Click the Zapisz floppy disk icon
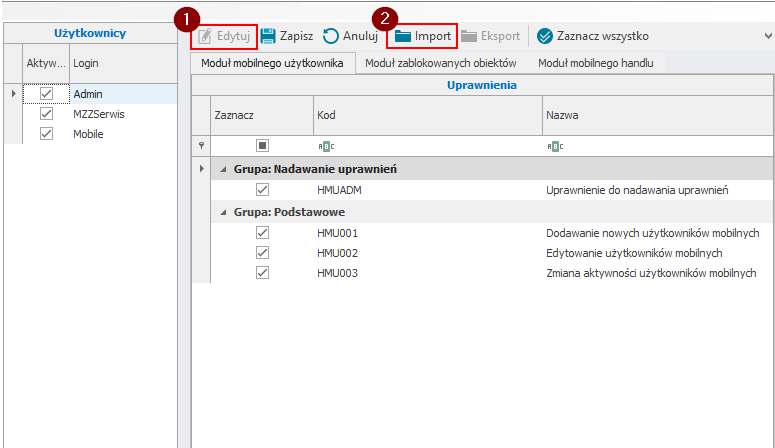The width and height of the screenshot is (775, 448). point(268,37)
